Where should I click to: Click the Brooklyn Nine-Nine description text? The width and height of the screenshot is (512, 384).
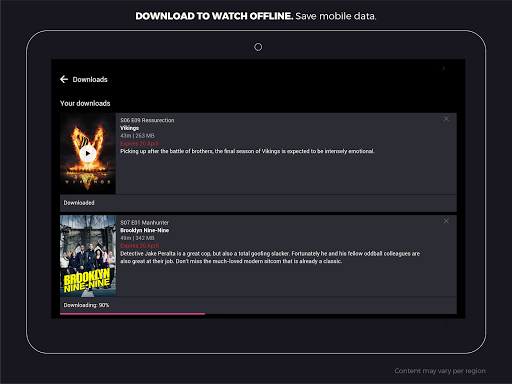point(270,257)
